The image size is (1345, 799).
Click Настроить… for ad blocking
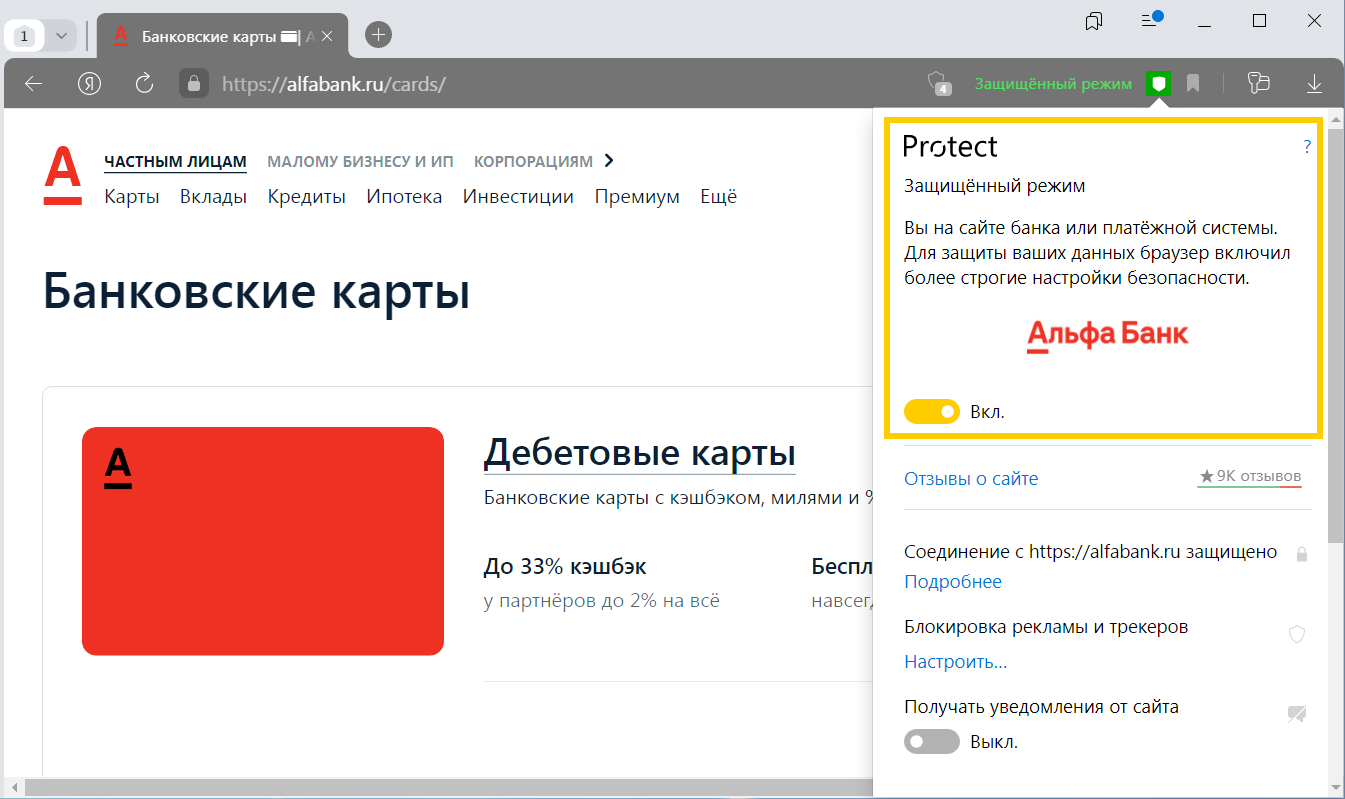(955, 662)
